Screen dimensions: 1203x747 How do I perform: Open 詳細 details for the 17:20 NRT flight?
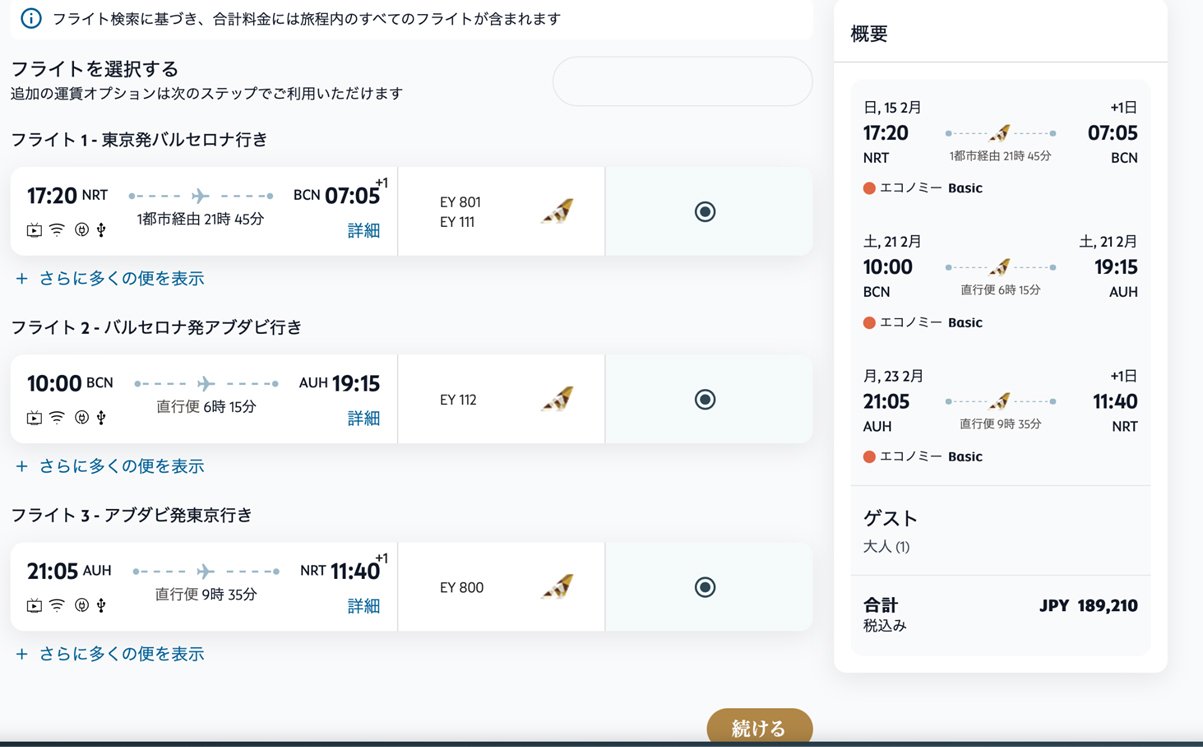click(x=364, y=231)
